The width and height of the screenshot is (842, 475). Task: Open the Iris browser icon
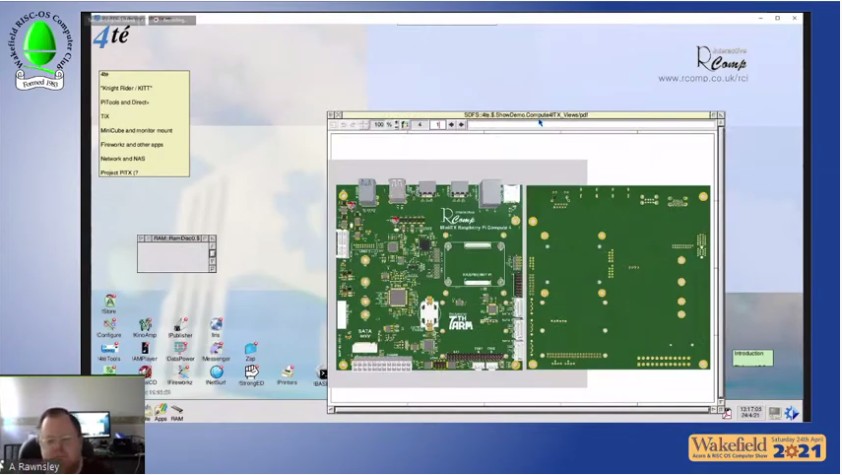[x=216, y=327]
